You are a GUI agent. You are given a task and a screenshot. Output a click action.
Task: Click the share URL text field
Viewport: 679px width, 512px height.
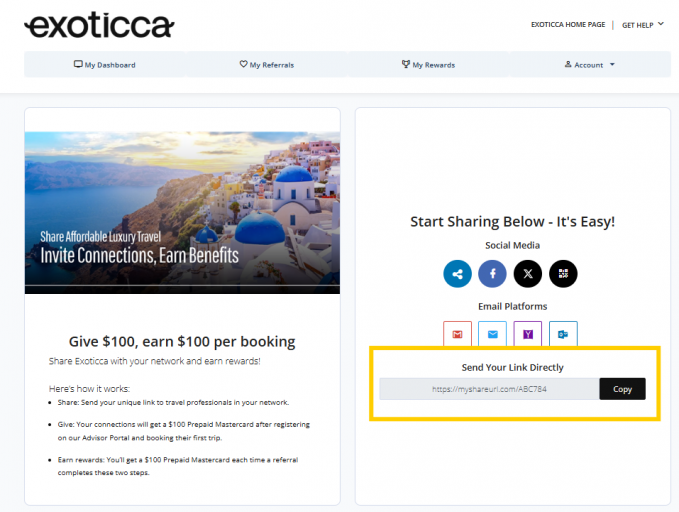click(x=489, y=389)
